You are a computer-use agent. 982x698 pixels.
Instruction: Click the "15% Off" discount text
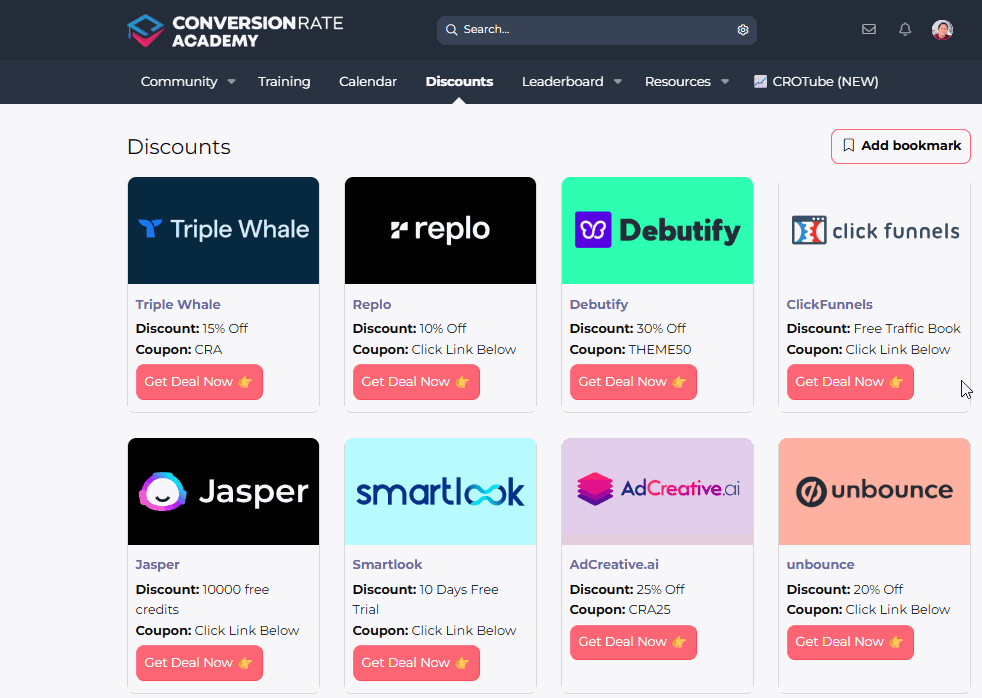click(x=225, y=328)
